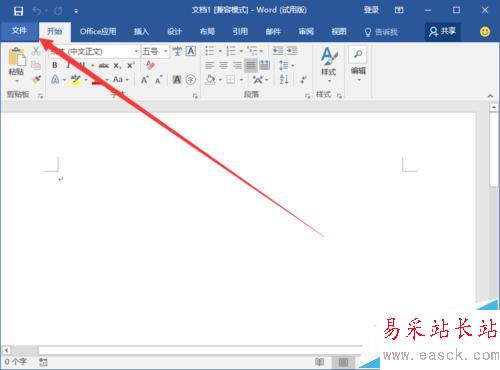This screenshot has width=500, height=370.
Task: Open Ribbon Display Options icon
Action: (399, 10)
